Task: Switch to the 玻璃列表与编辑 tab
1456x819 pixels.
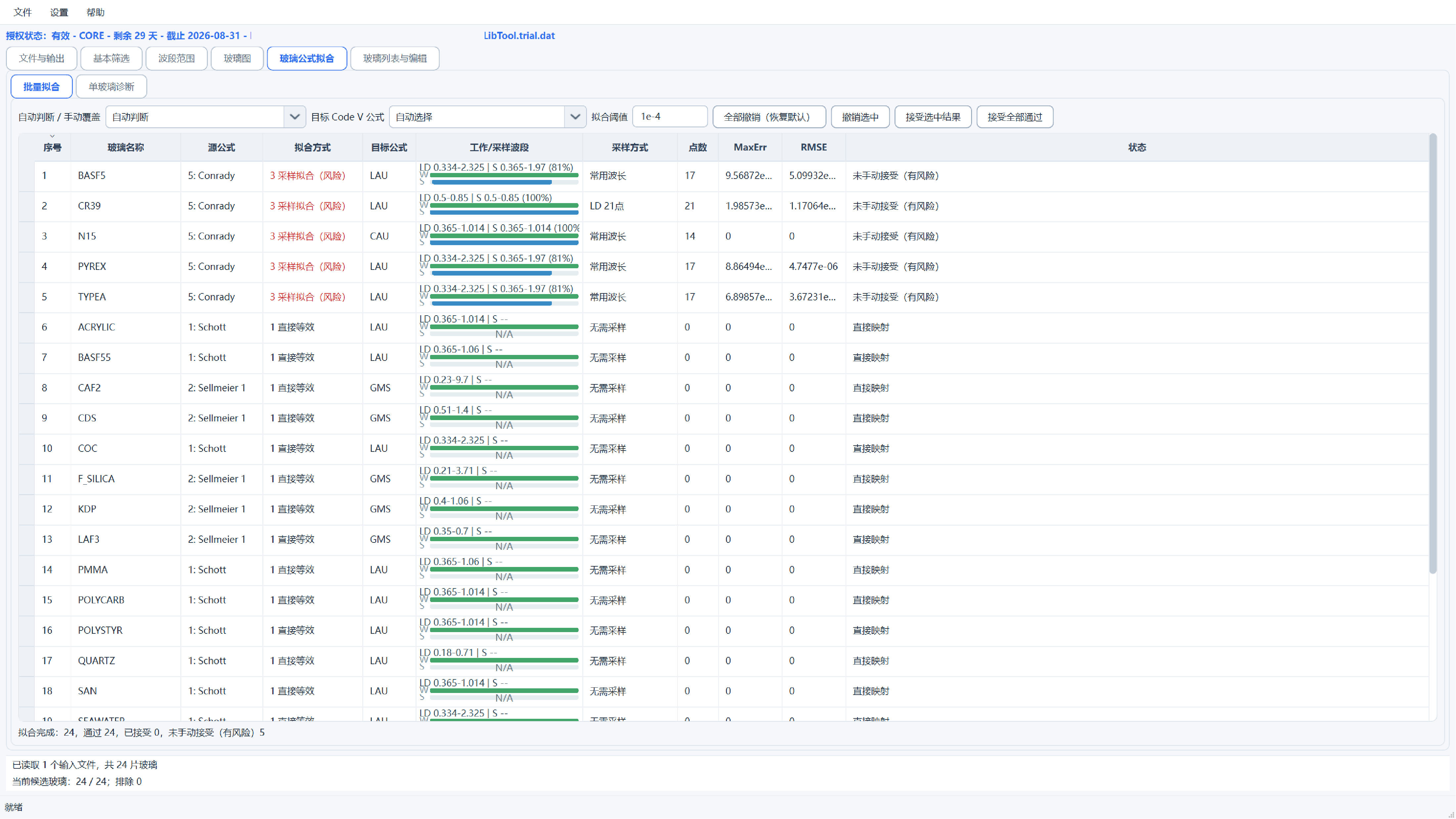Action: [395, 58]
